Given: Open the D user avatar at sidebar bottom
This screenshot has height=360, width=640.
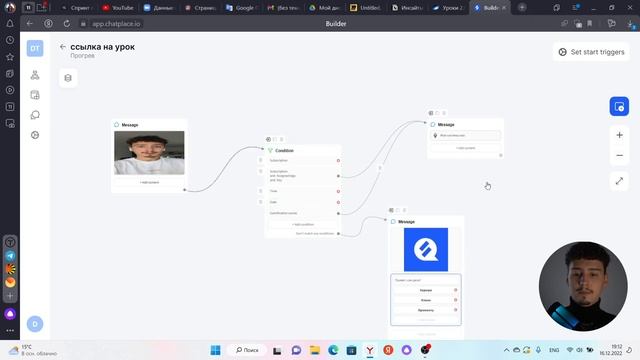Looking at the screenshot, I should [35, 324].
